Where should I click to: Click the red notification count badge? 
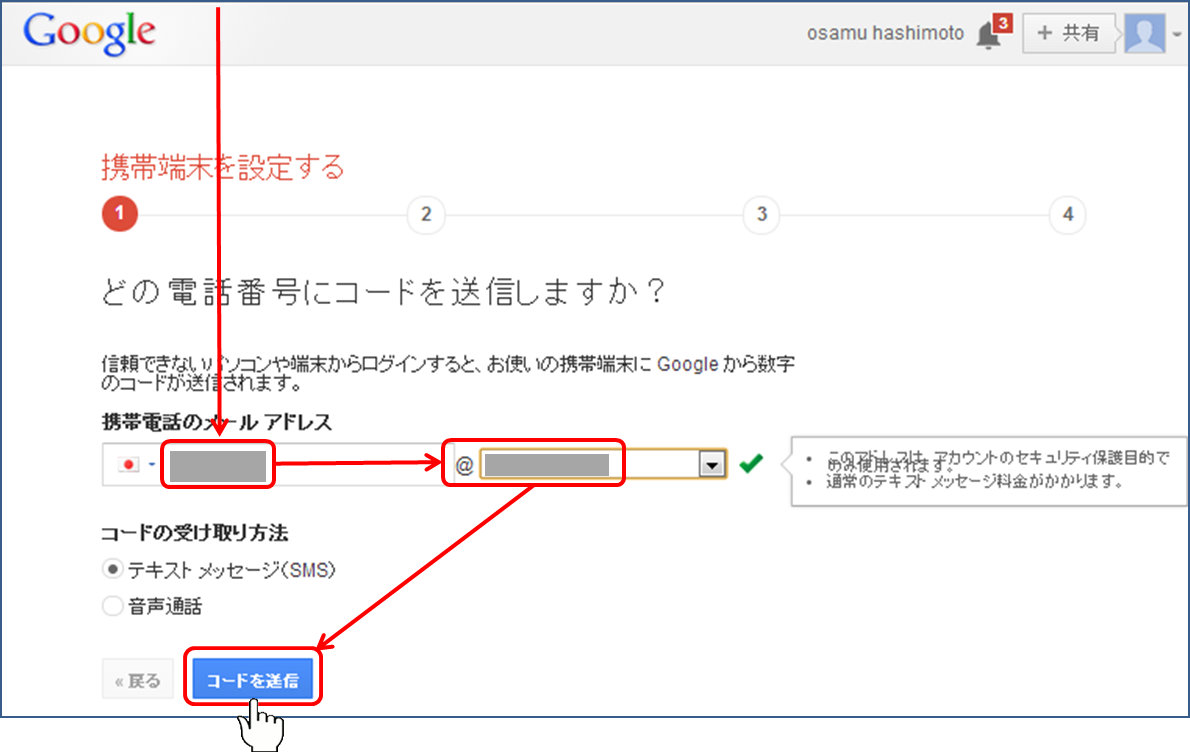point(1003,22)
